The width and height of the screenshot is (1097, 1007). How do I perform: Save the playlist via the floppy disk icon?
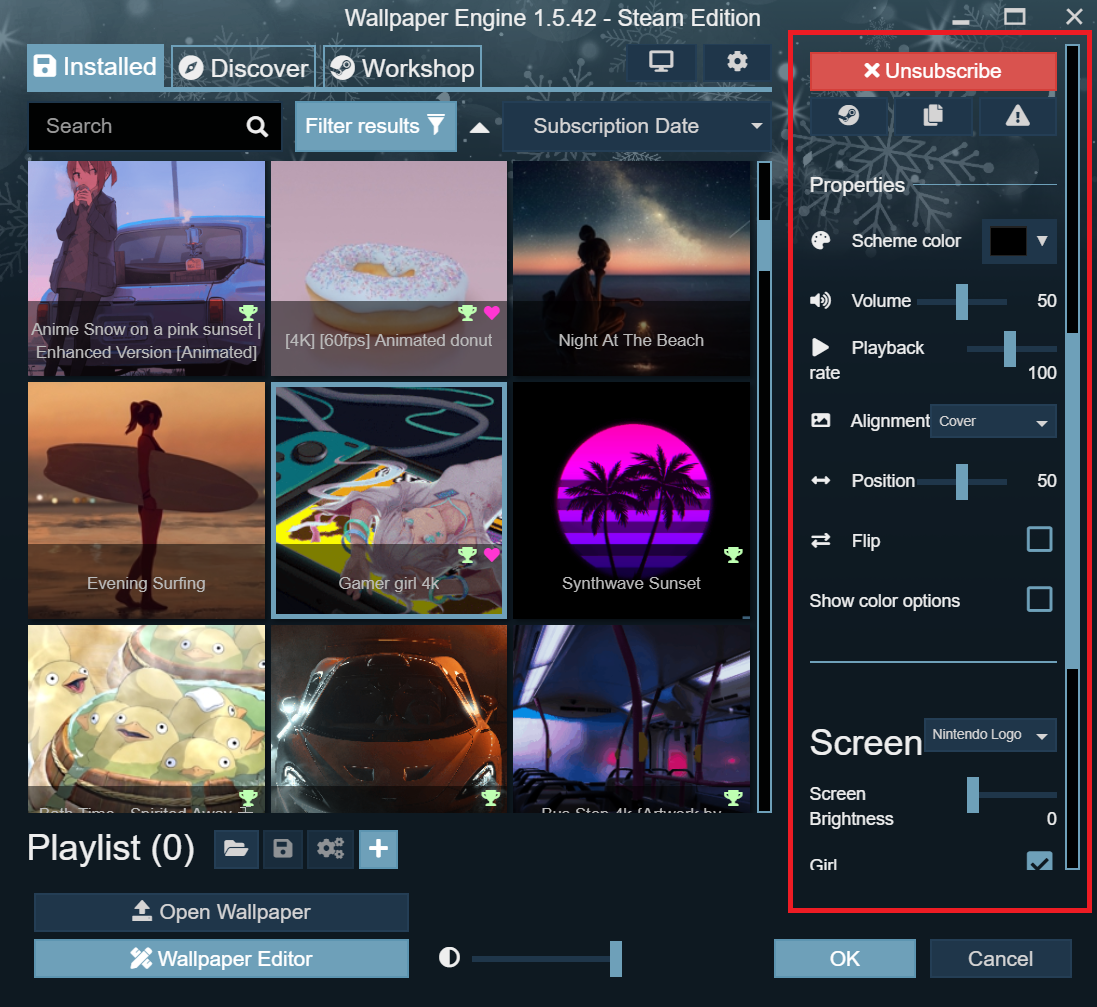coord(283,849)
